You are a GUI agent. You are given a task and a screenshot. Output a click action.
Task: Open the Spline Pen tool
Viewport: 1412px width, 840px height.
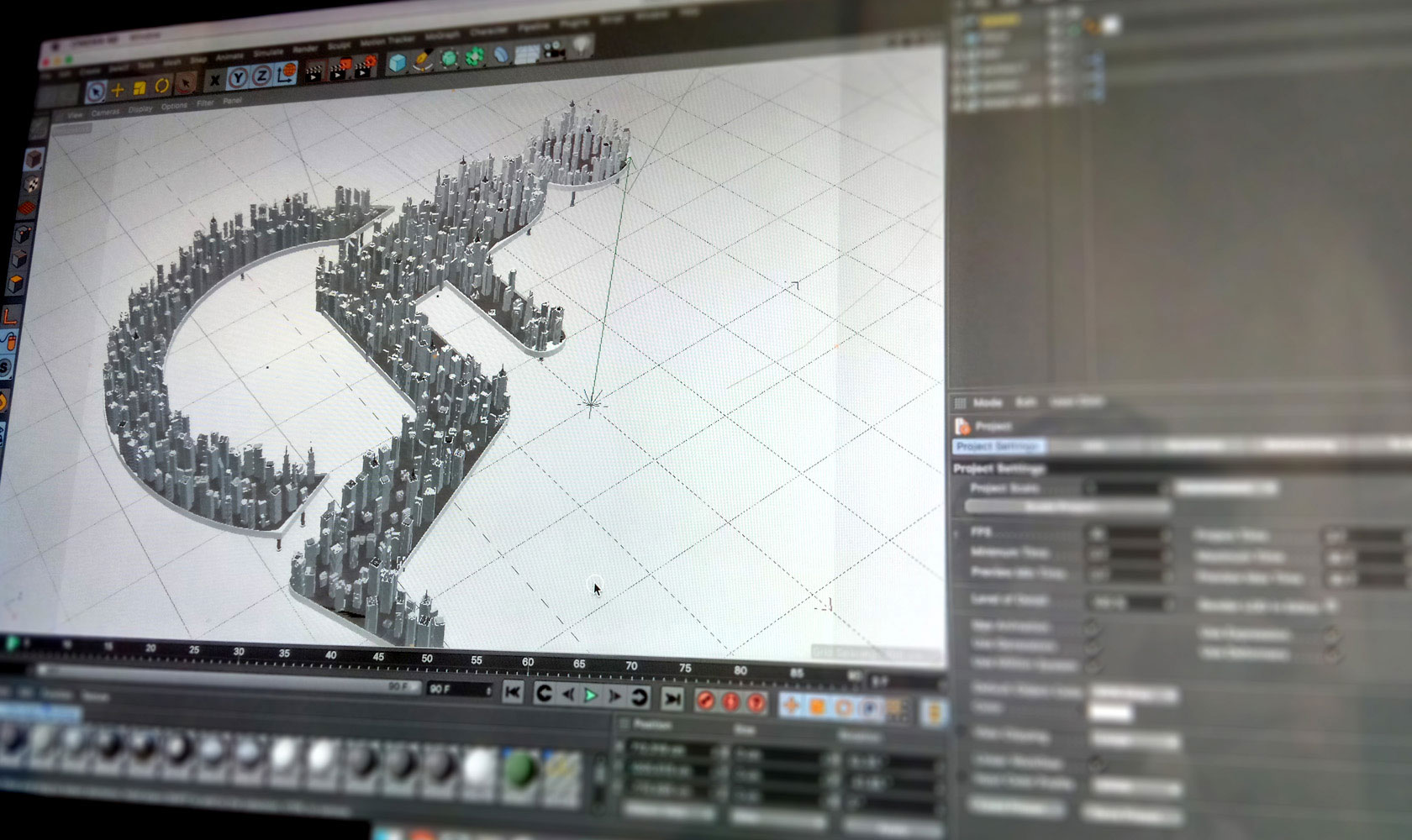click(x=423, y=60)
